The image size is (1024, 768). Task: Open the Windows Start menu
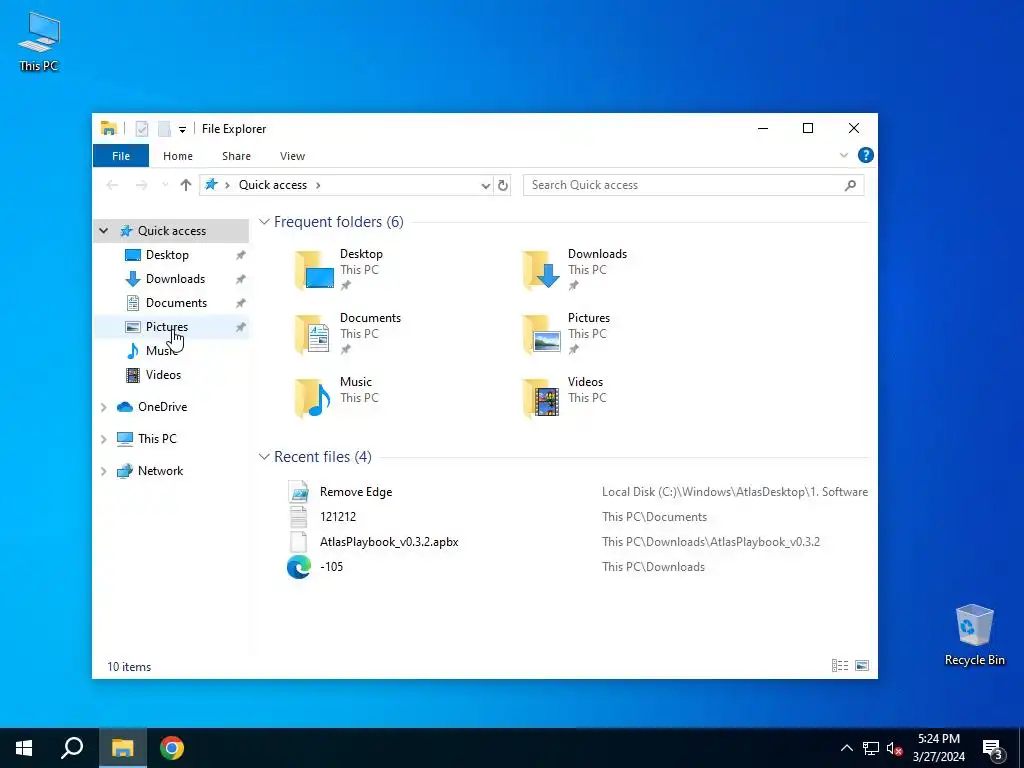24,748
